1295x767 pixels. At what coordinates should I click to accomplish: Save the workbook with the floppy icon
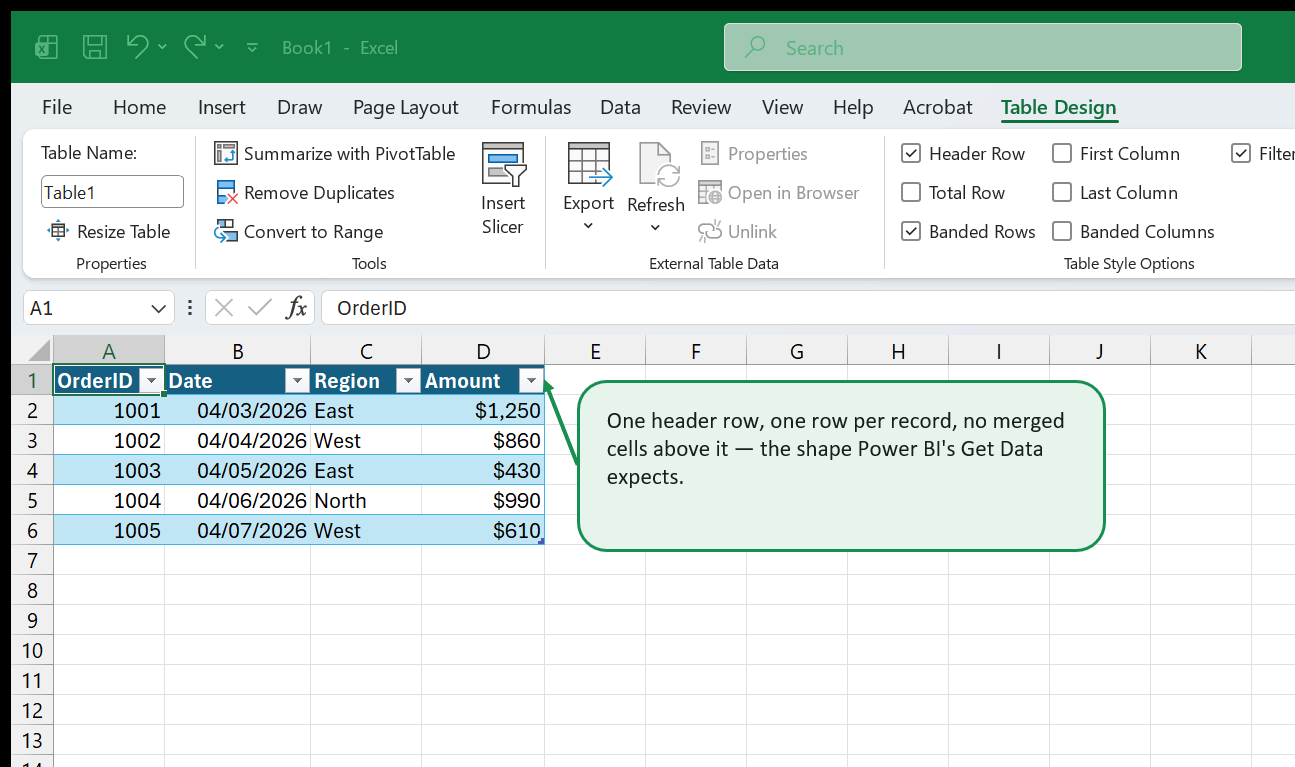(x=95, y=47)
